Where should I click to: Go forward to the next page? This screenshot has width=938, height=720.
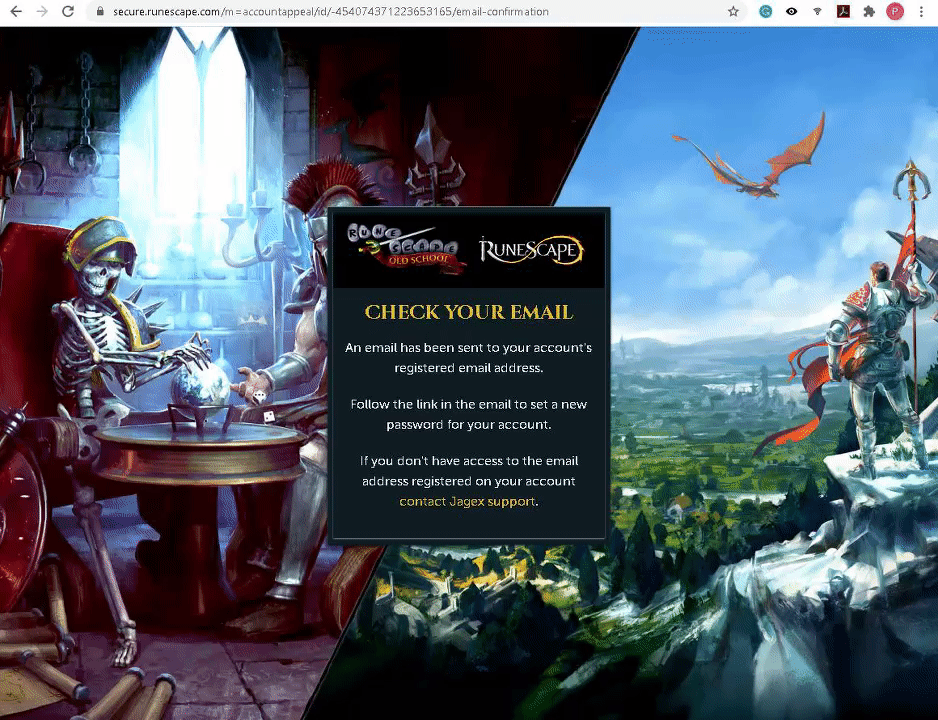tap(42, 11)
